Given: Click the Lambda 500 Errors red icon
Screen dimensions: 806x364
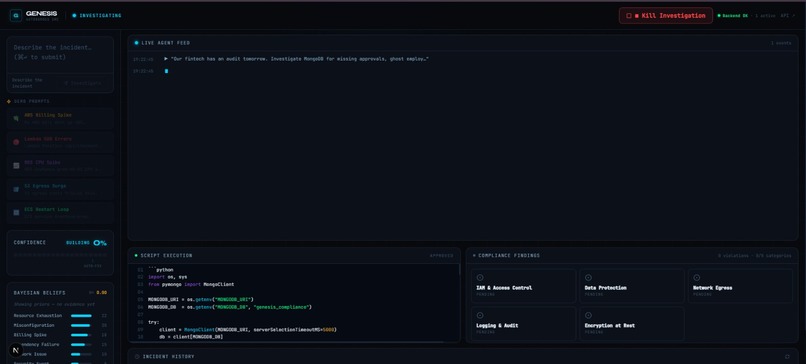Looking at the screenshot, I should [16, 142].
